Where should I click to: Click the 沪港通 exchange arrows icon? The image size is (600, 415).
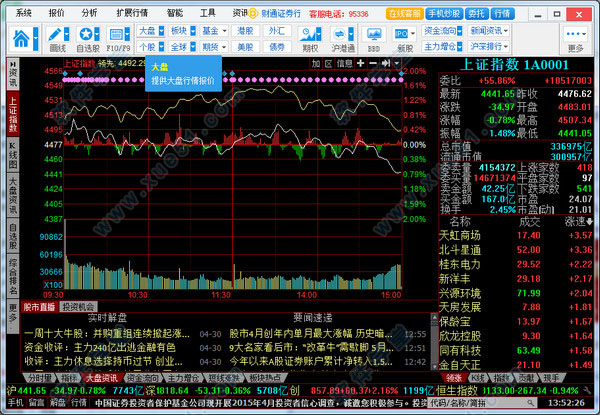tap(339, 34)
